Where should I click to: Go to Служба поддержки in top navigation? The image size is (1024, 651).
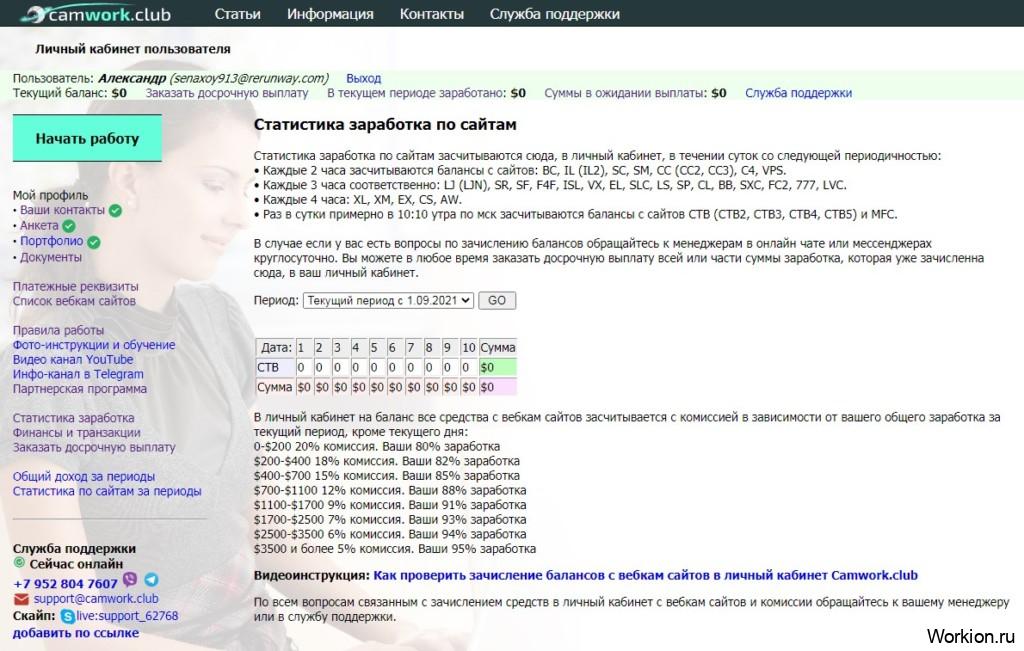tap(555, 14)
